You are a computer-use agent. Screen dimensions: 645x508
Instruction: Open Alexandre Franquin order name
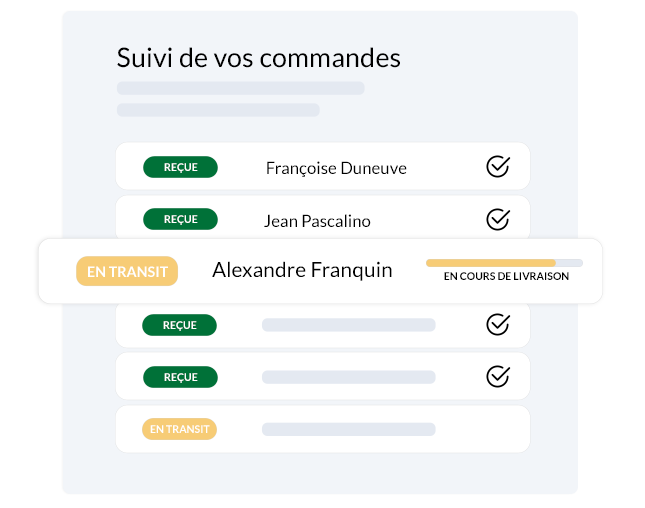click(302, 270)
